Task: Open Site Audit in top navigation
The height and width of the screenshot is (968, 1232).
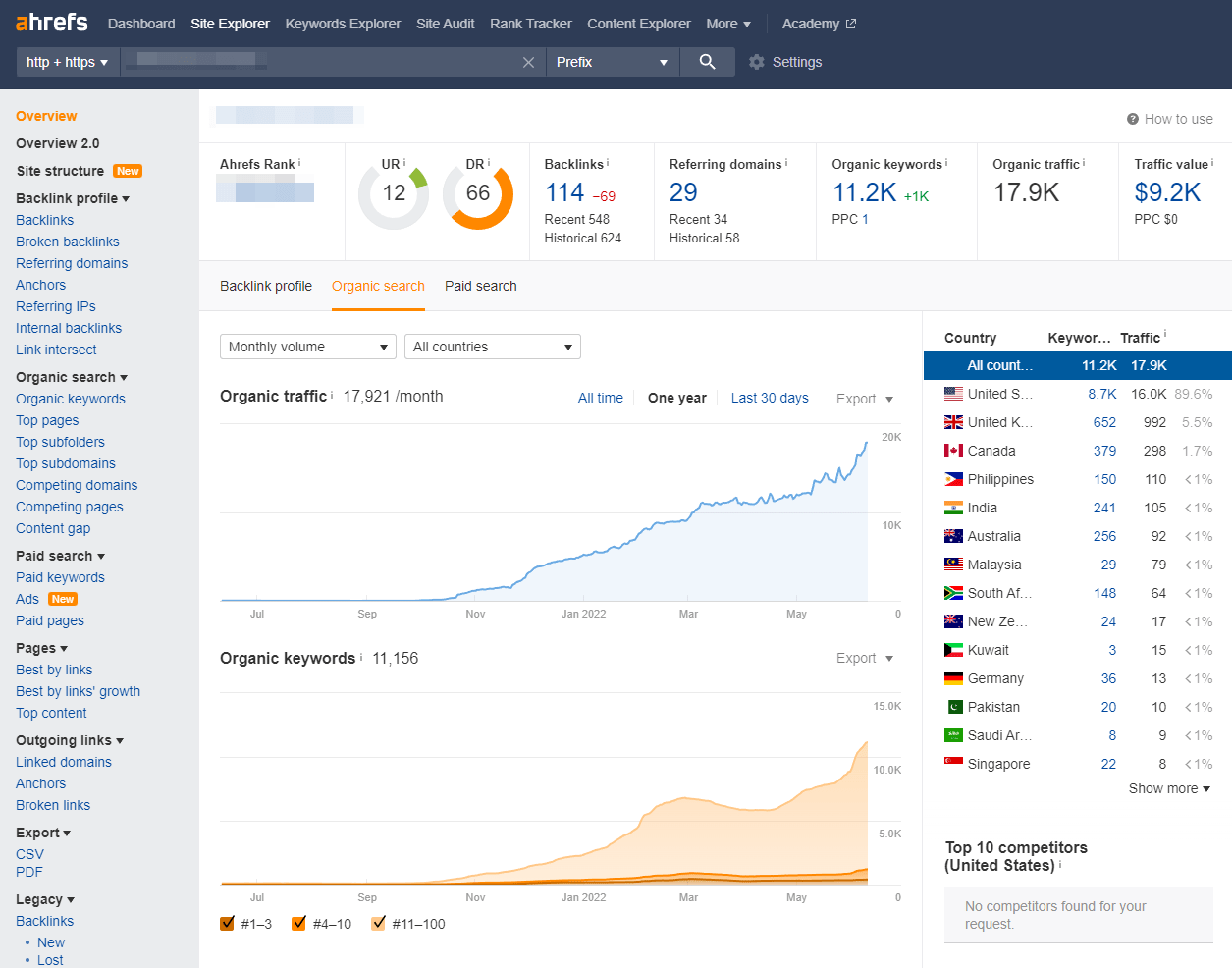Action: point(445,24)
